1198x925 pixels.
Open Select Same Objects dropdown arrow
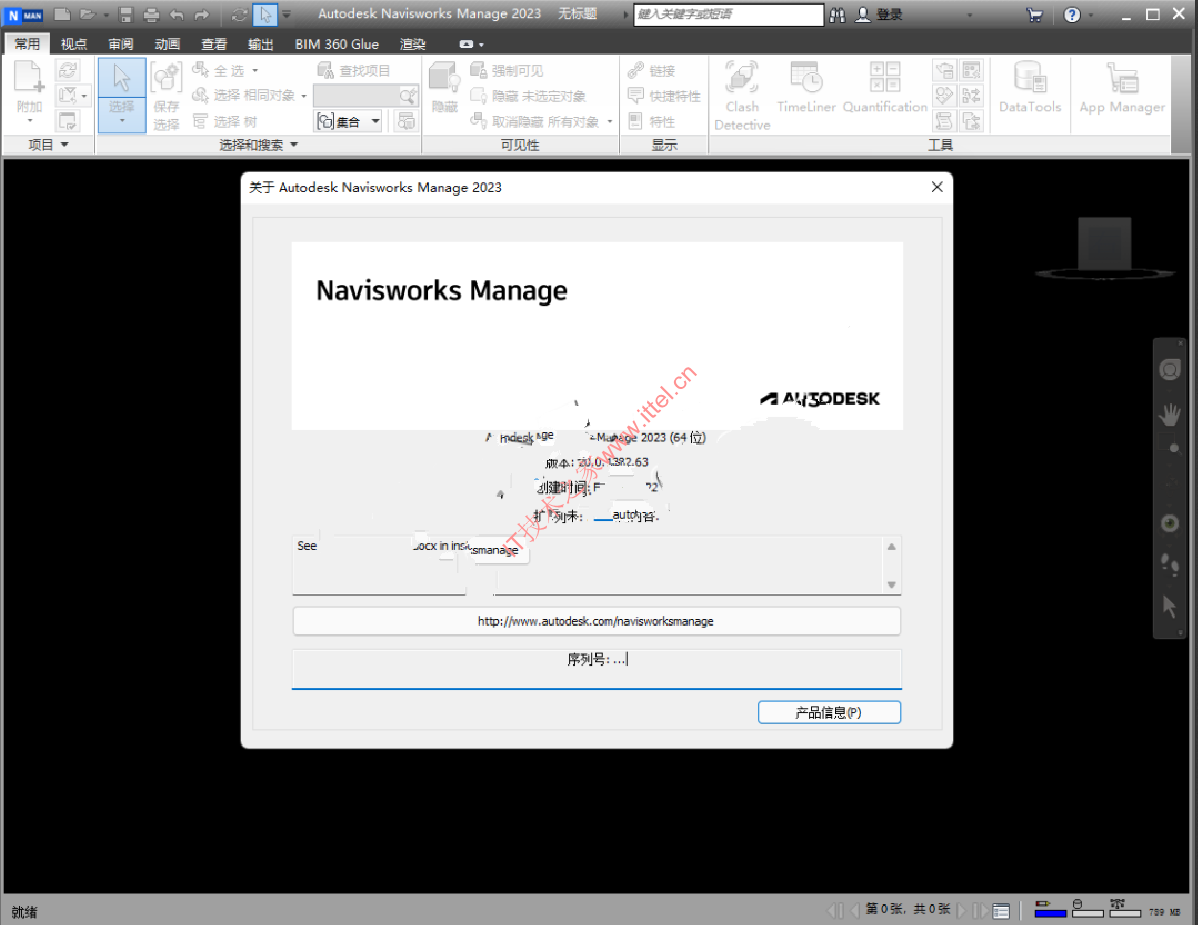coord(304,96)
